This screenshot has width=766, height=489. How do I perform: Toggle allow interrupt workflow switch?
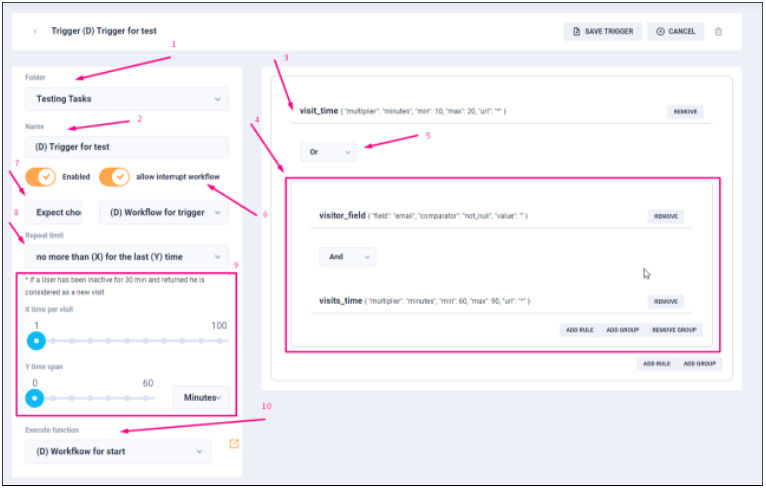114,177
